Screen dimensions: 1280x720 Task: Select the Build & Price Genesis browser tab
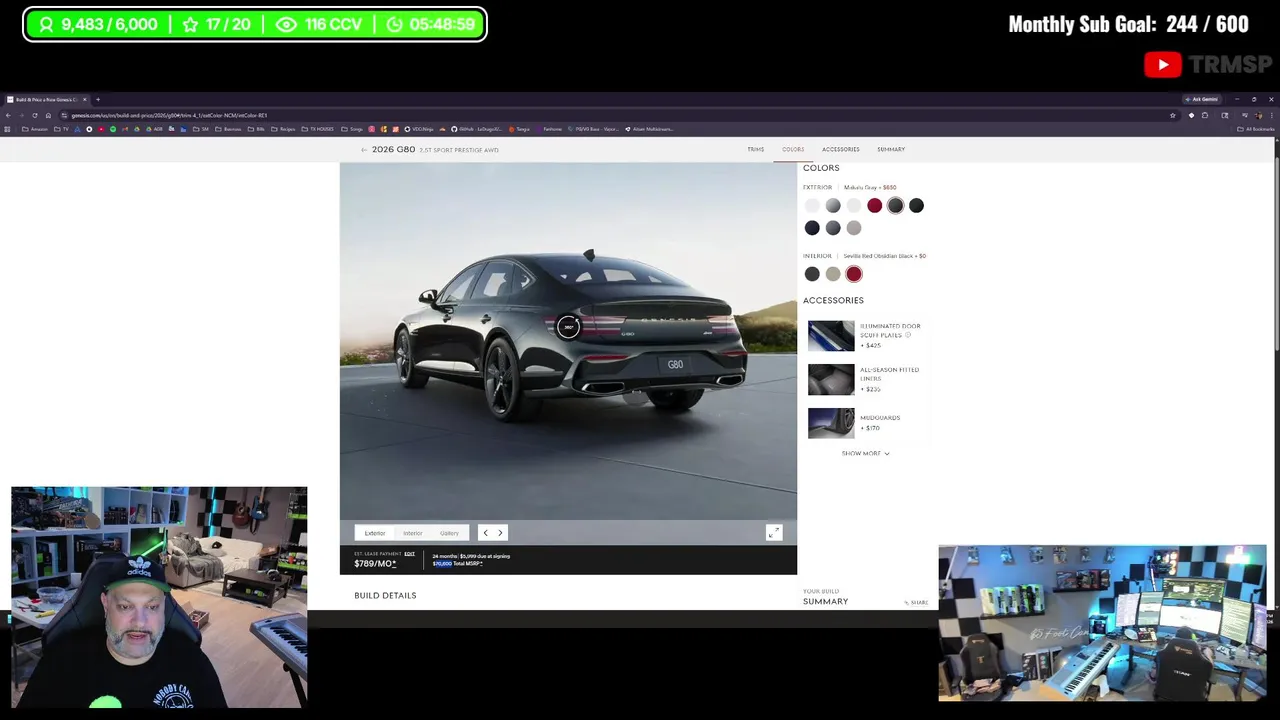click(47, 100)
